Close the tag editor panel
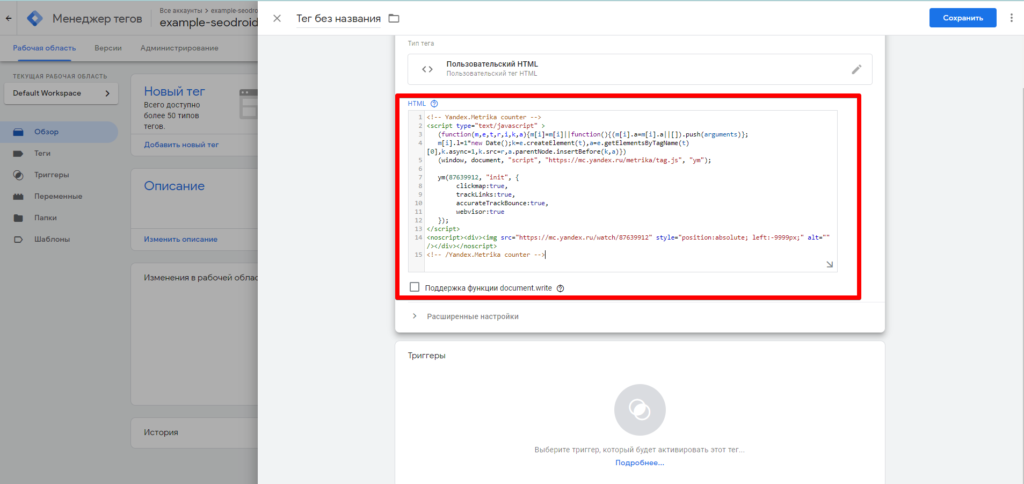 coord(277,18)
